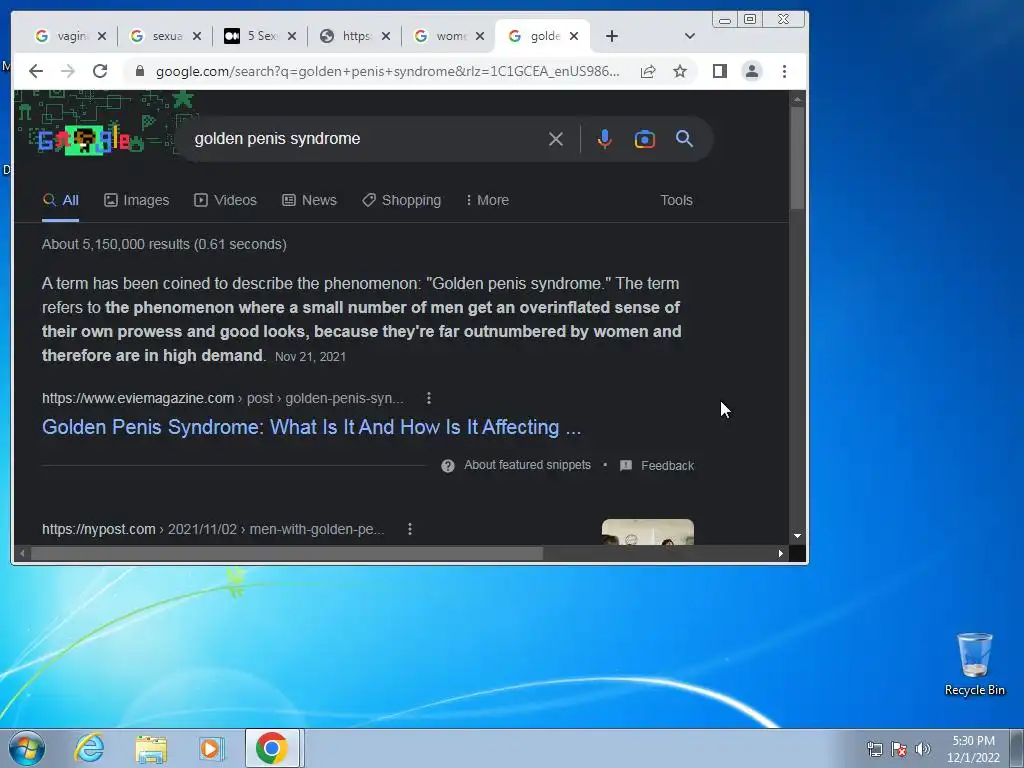Start voice search with microphone
This screenshot has height=768, width=1024.
coord(605,138)
